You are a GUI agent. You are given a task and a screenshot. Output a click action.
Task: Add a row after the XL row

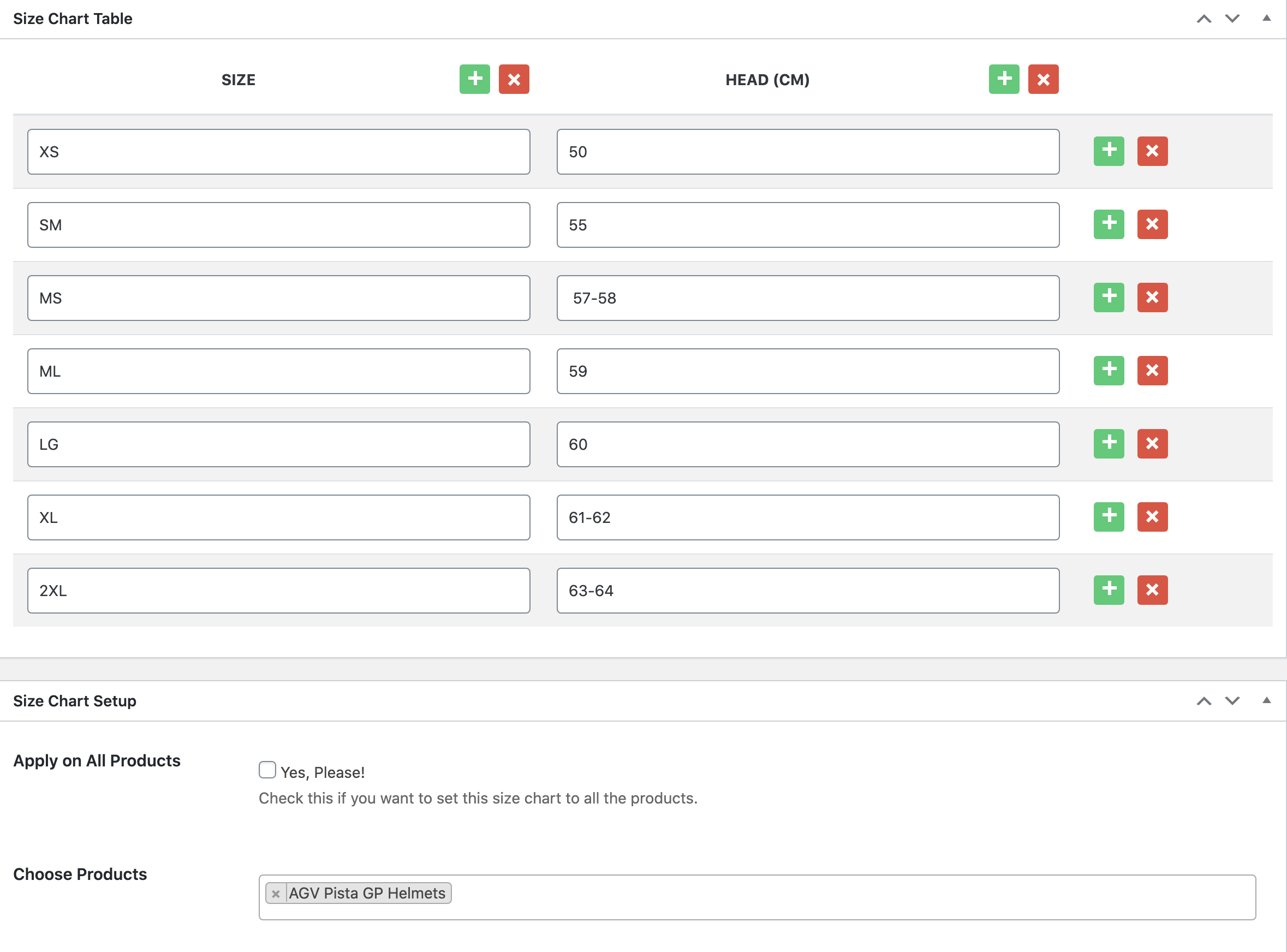pyautogui.click(x=1109, y=517)
